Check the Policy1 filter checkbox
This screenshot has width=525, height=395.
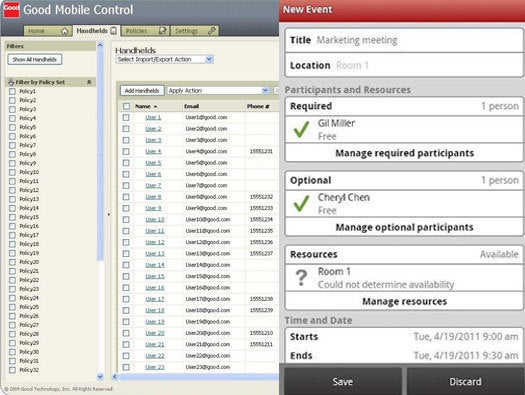pyautogui.click(x=12, y=91)
